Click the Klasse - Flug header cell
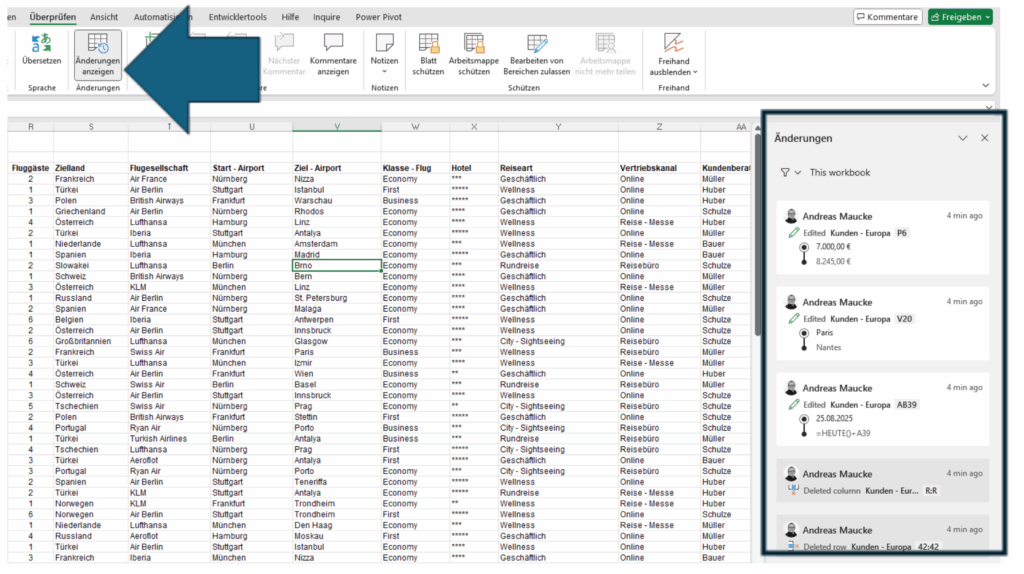 [415, 168]
